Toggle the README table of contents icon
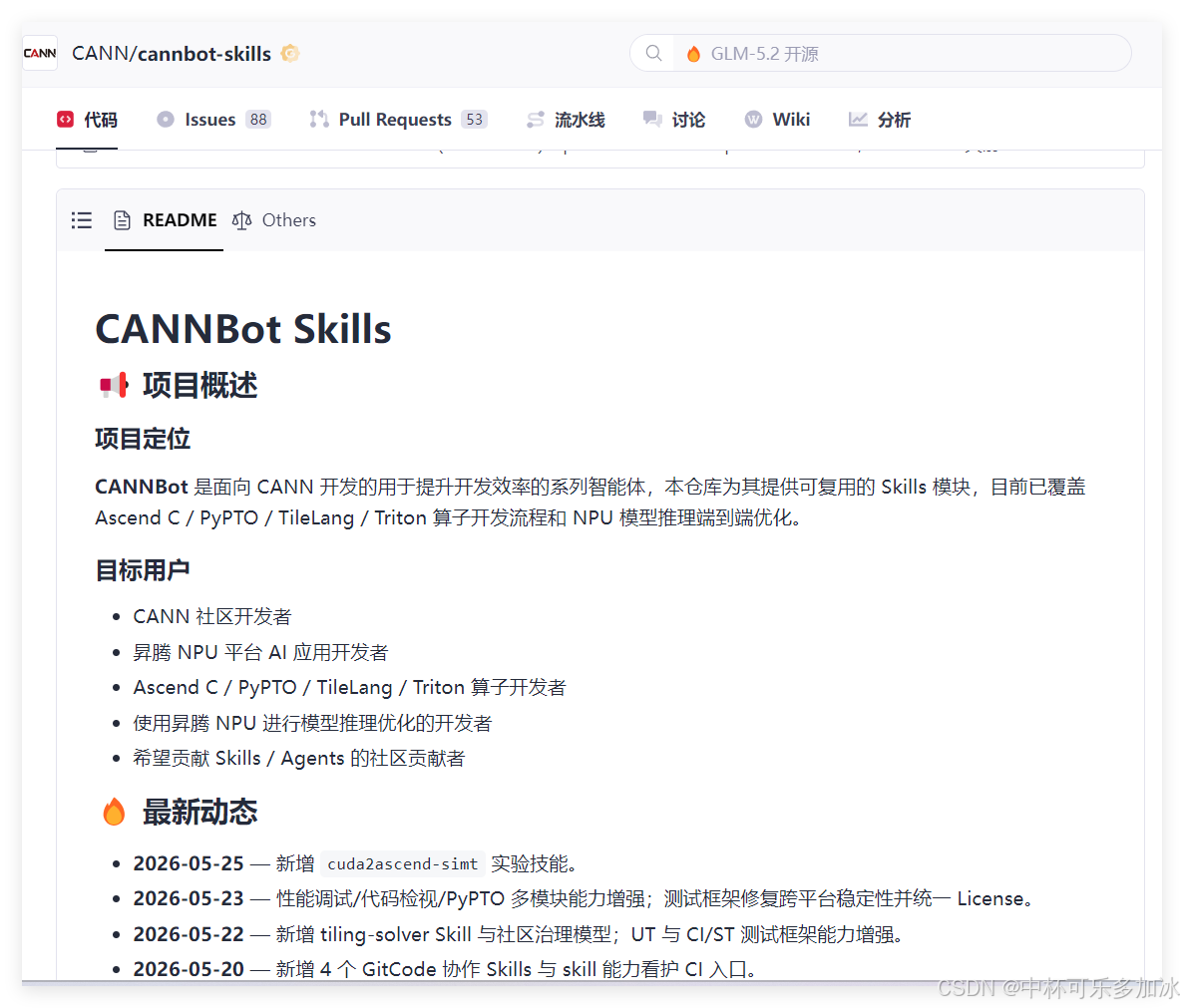The height and width of the screenshot is (1008, 1184). click(x=82, y=220)
